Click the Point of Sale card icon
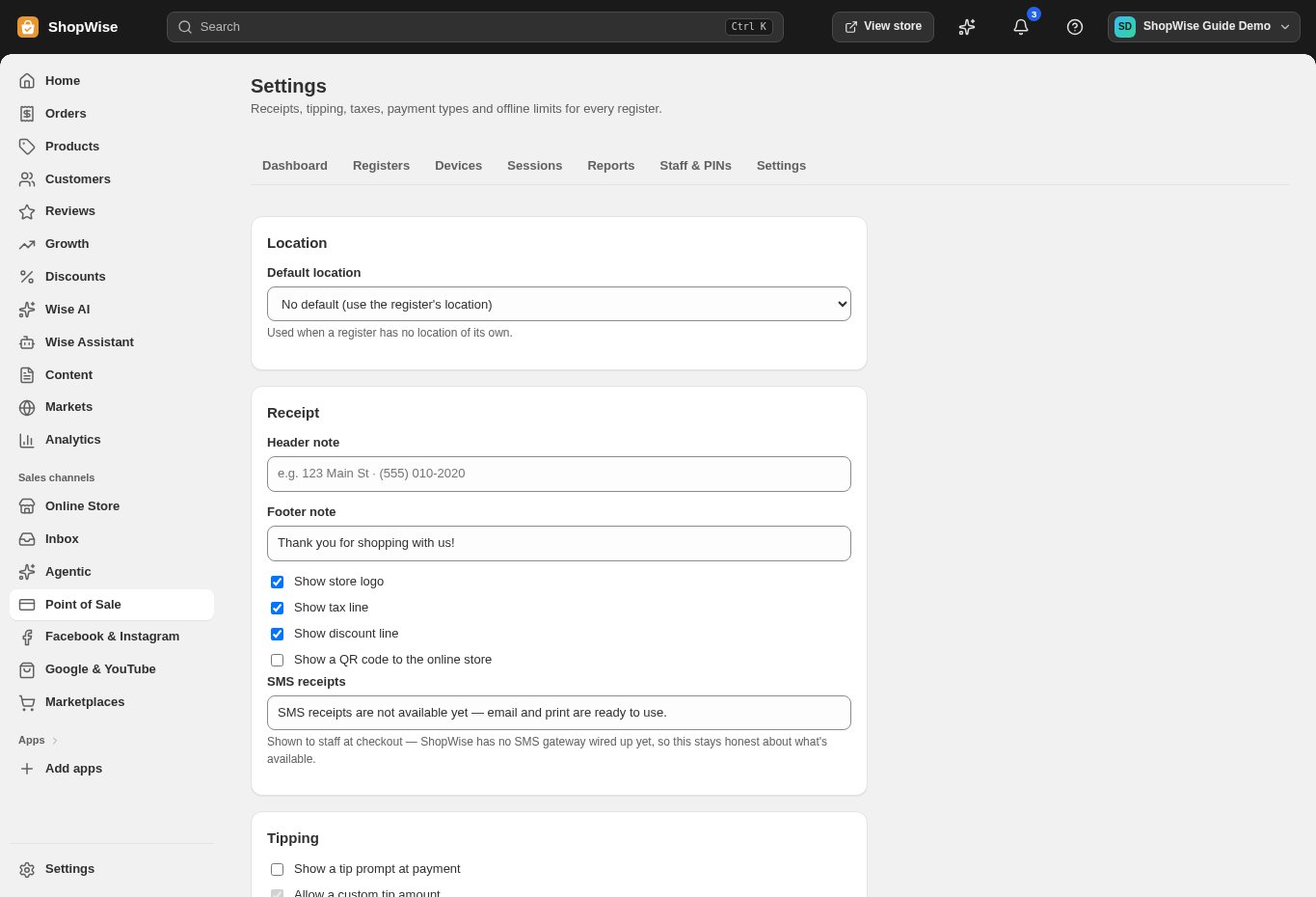This screenshot has width=1316, height=897. 27,605
